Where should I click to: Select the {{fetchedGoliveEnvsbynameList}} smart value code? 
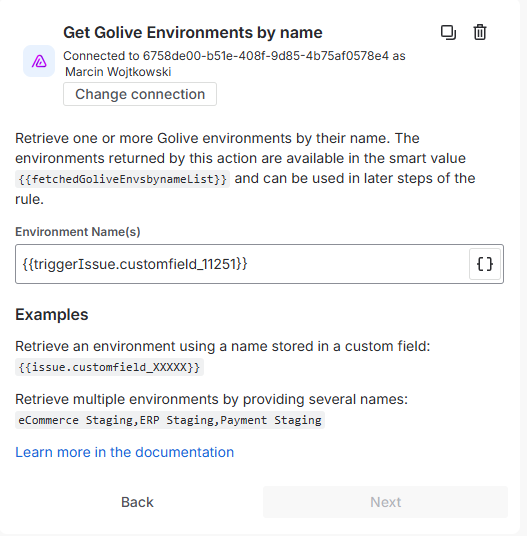coord(122,179)
